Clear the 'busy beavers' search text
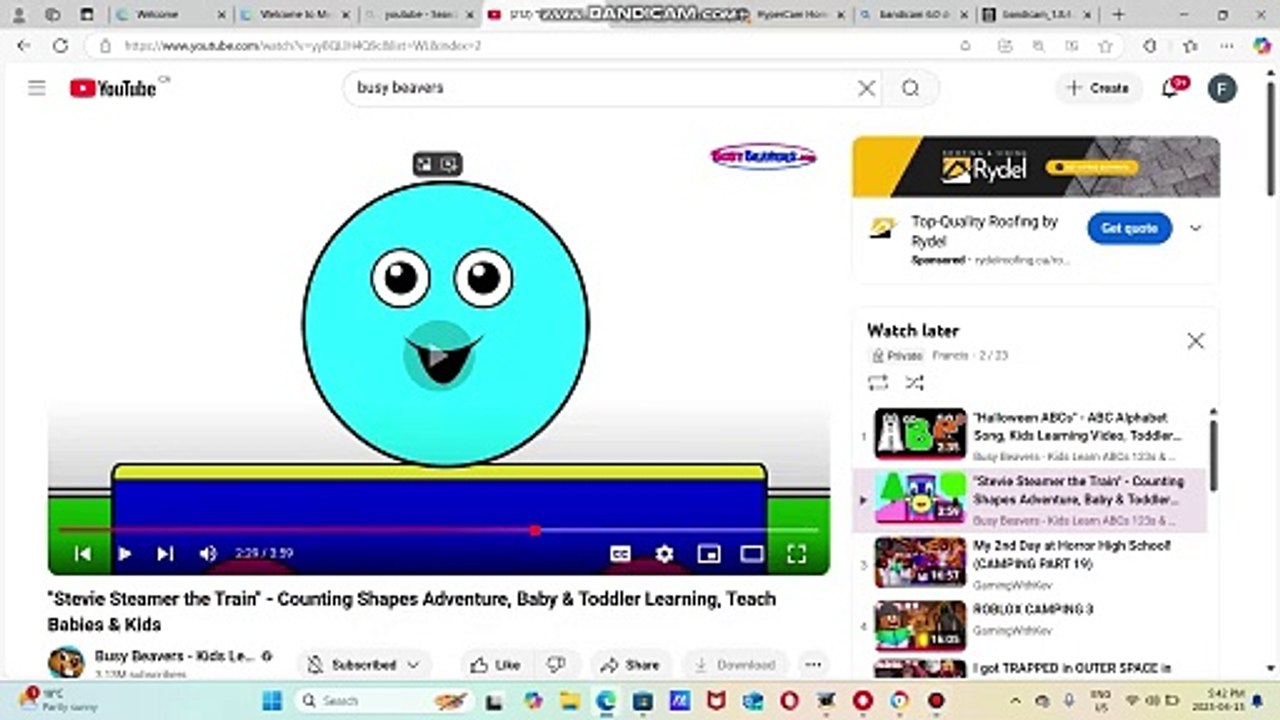This screenshot has height=720, width=1280. (x=867, y=88)
